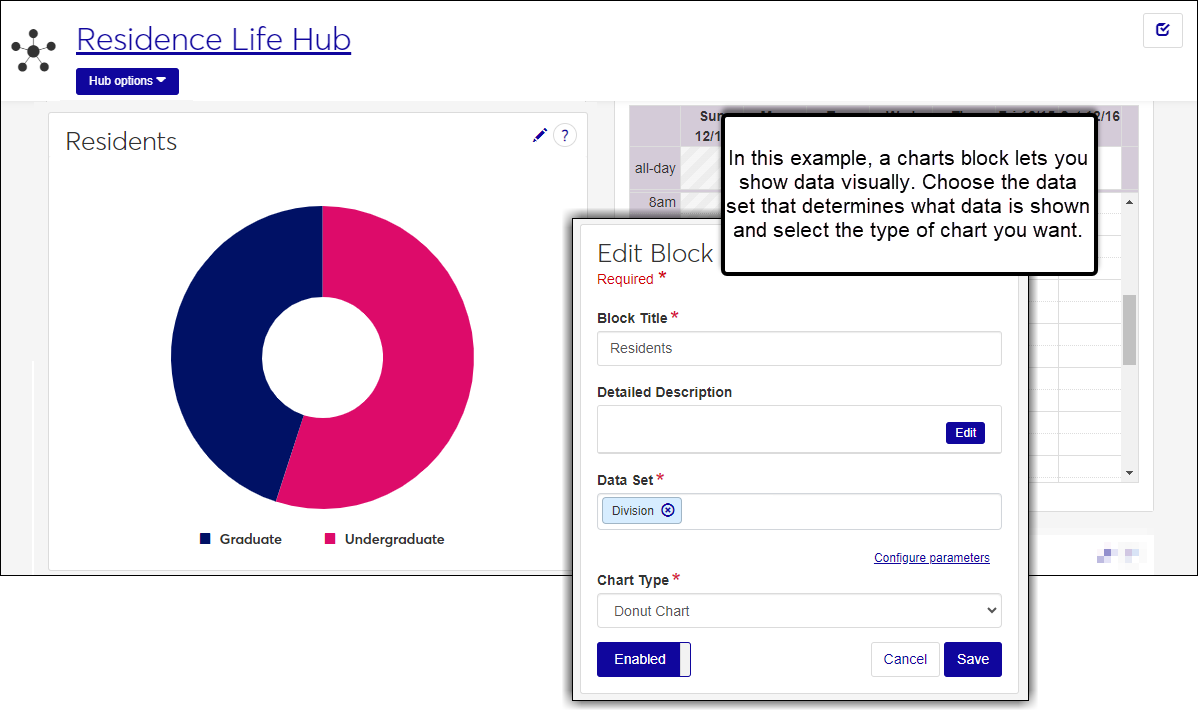This screenshot has height=711, width=1198.
Task: Click Edit button in Detailed Description
Action: [x=965, y=433]
